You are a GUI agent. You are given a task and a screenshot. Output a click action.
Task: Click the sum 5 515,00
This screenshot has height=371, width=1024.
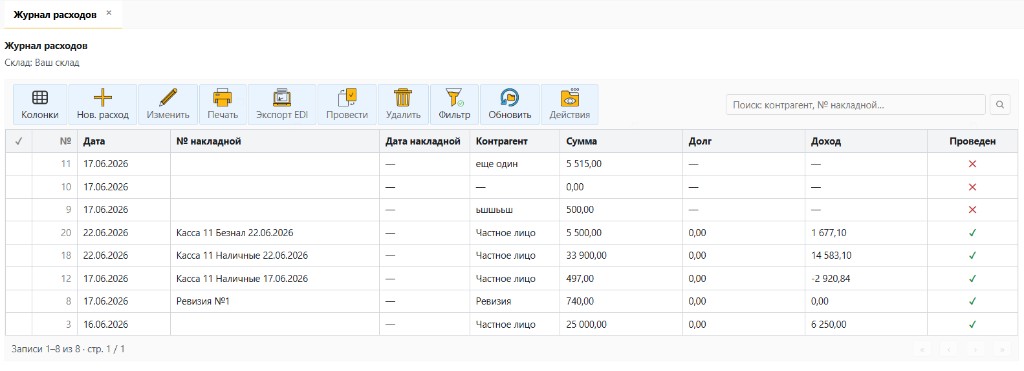[584, 164]
